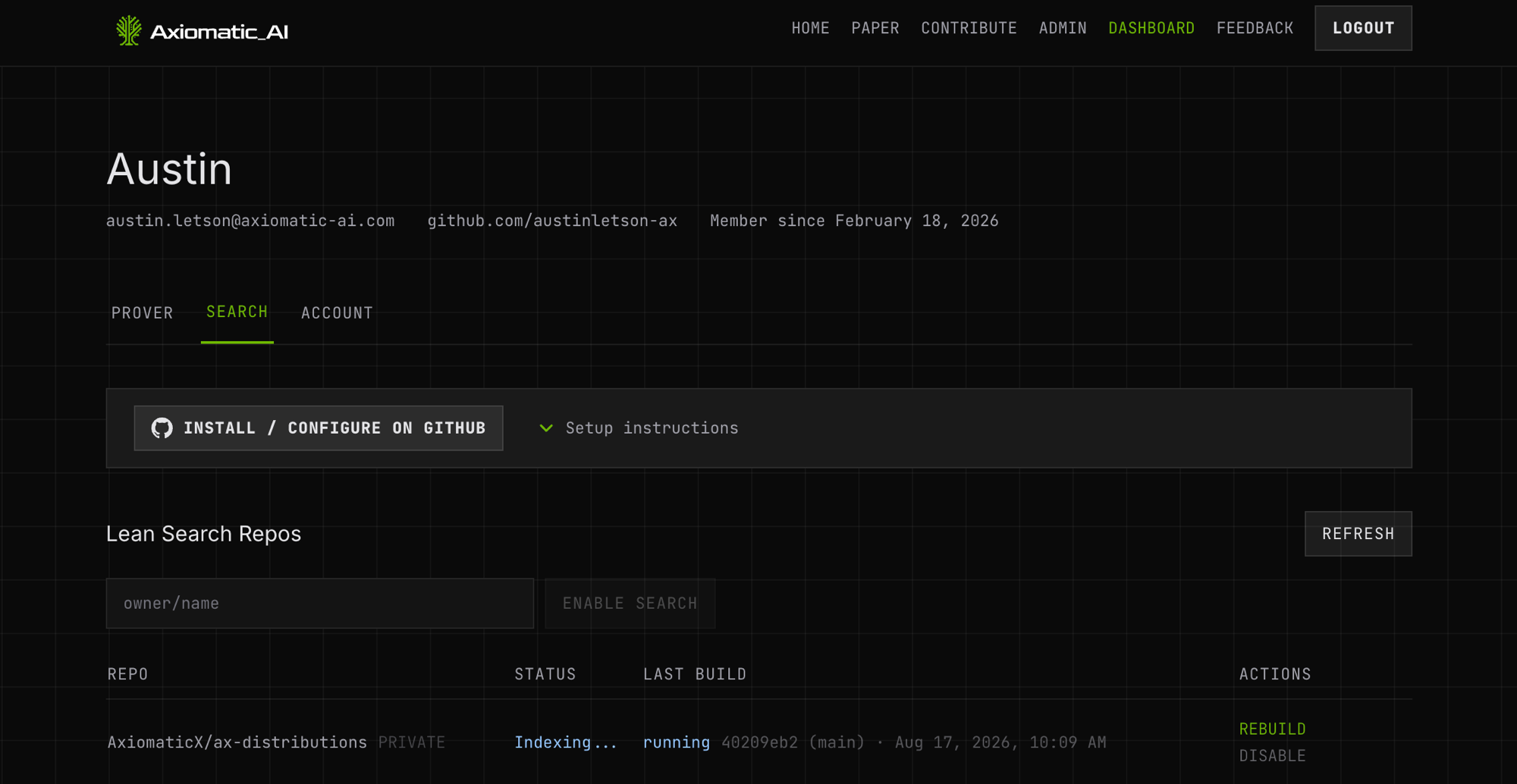1517x784 pixels.
Task: Click DISABLE for ax-distributions repo
Action: point(1272,756)
